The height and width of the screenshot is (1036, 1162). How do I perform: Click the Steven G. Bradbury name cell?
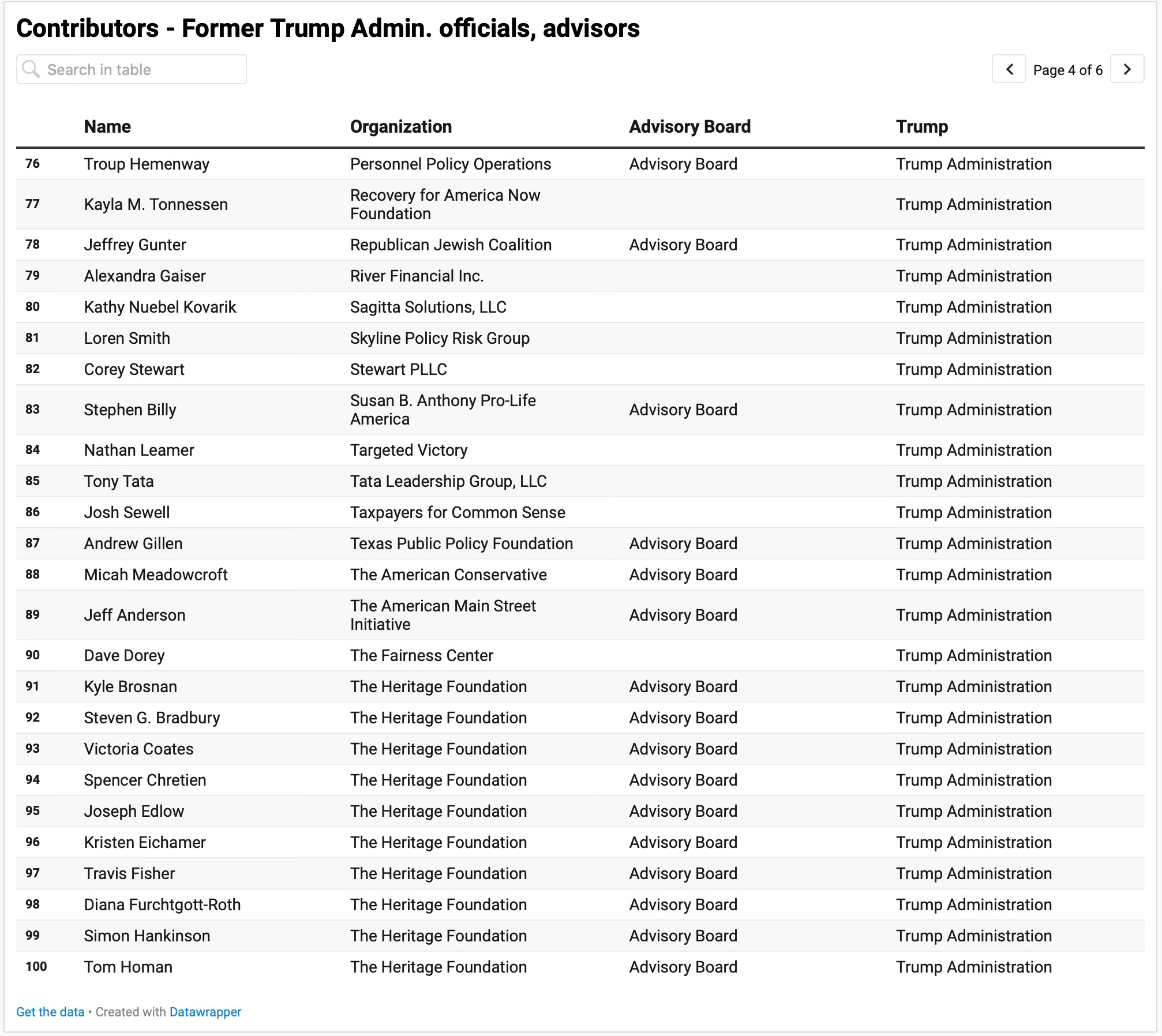point(152,718)
